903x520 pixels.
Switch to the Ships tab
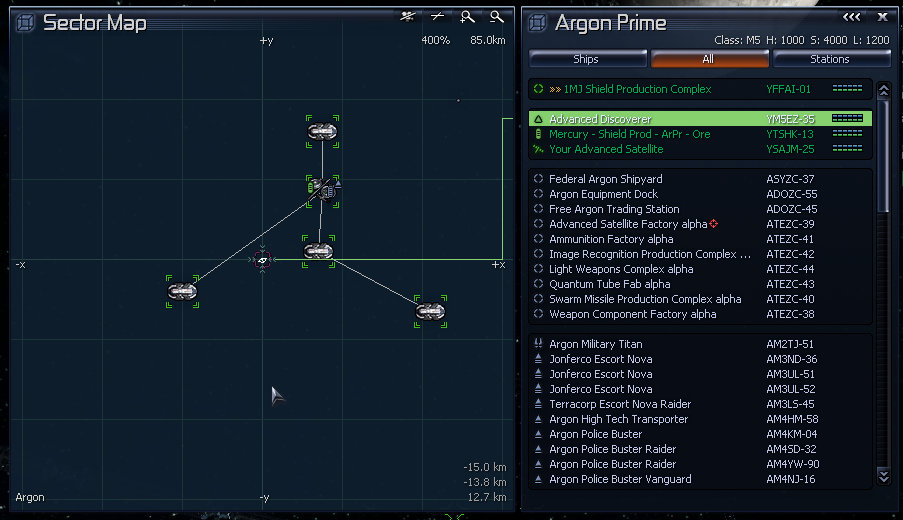587,59
